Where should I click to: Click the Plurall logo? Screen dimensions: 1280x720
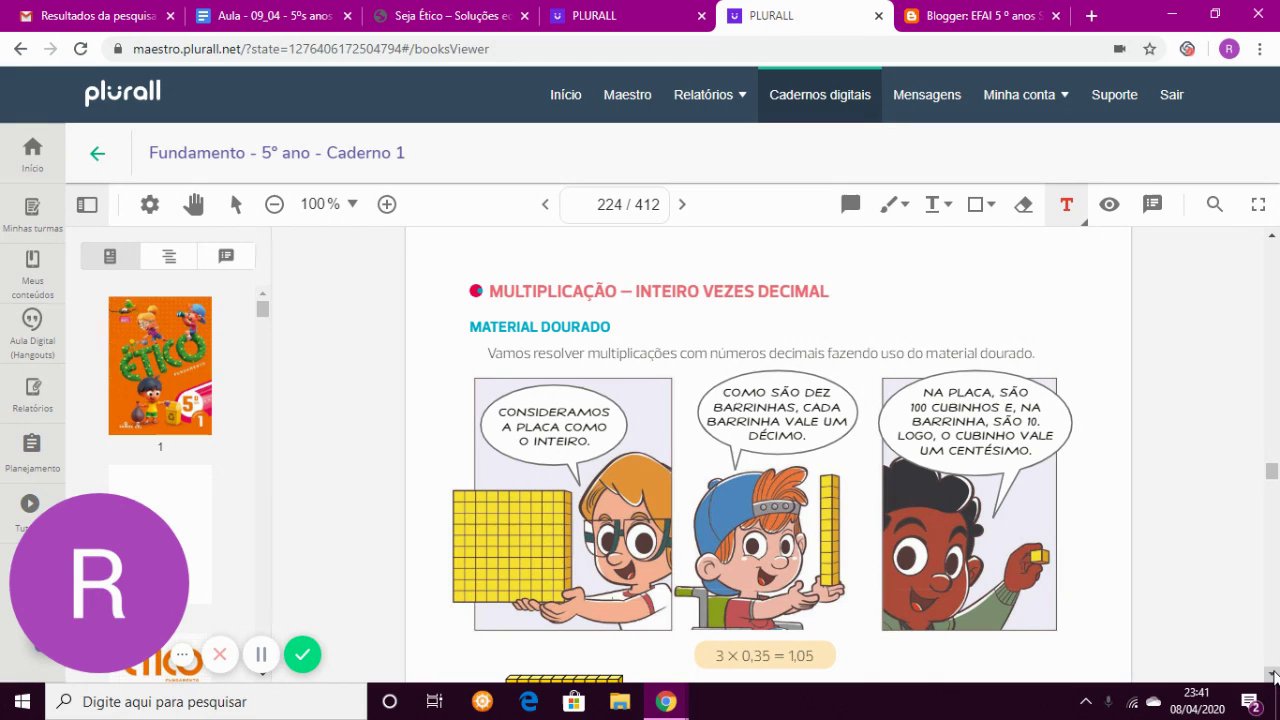(123, 93)
